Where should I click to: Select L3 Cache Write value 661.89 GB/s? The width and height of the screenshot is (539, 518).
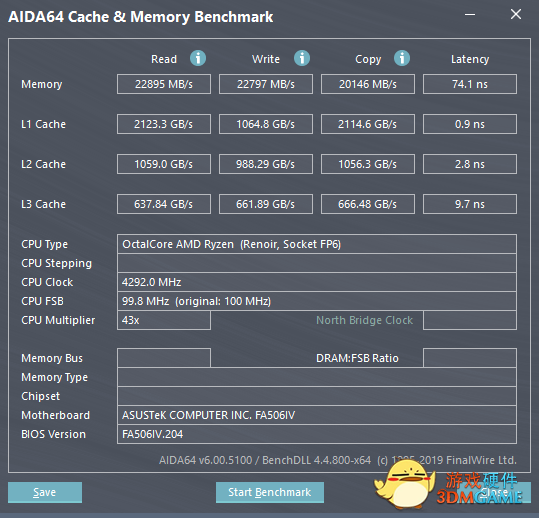(x=266, y=204)
